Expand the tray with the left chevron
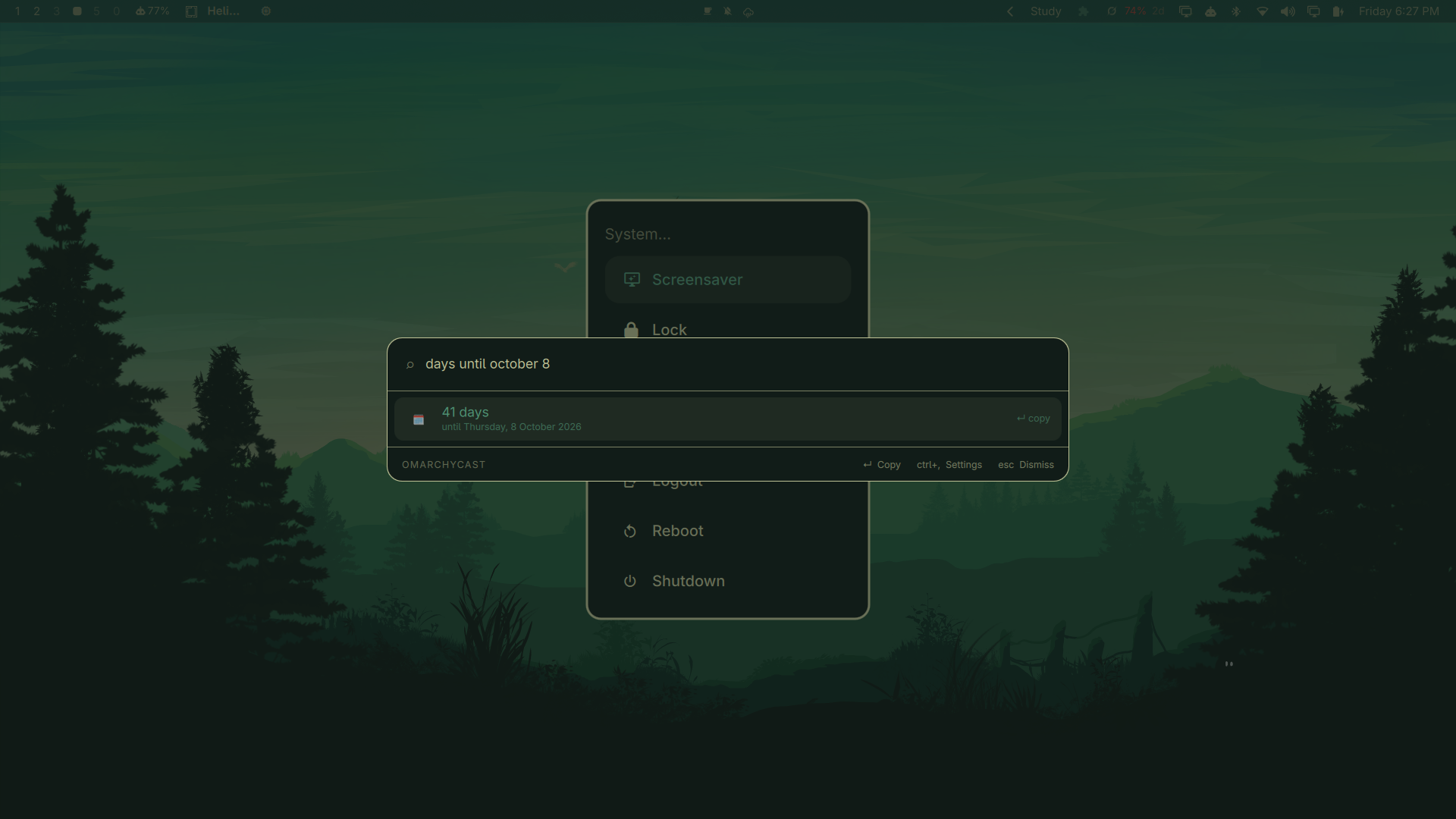Viewport: 1456px width, 819px height. click(x=1010, y=11)
